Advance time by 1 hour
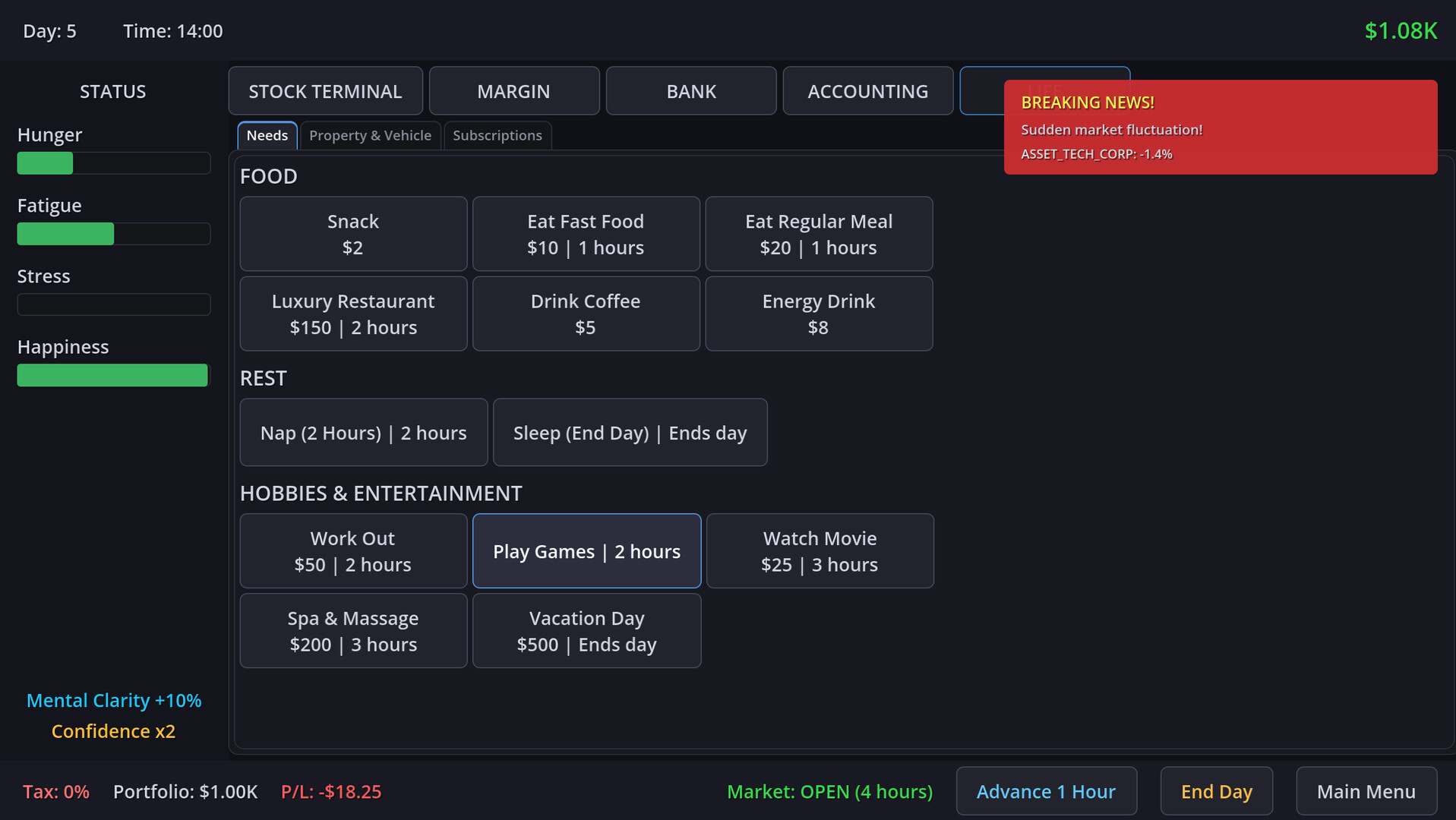Image resolution: width=1456 pixels, height=820 pixels. pos(1045,791)
